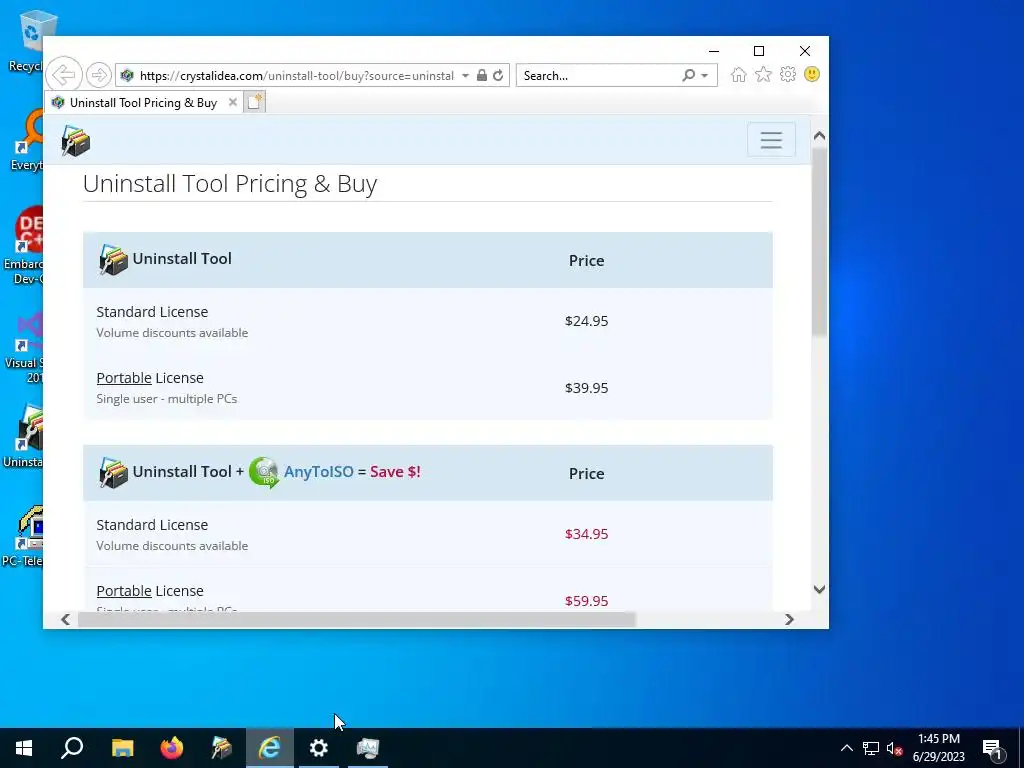This screenshot has width=1024, height=768.
Task: Click the browser Back arrow button
Action: pyautogui.click(x=64, y=75)
